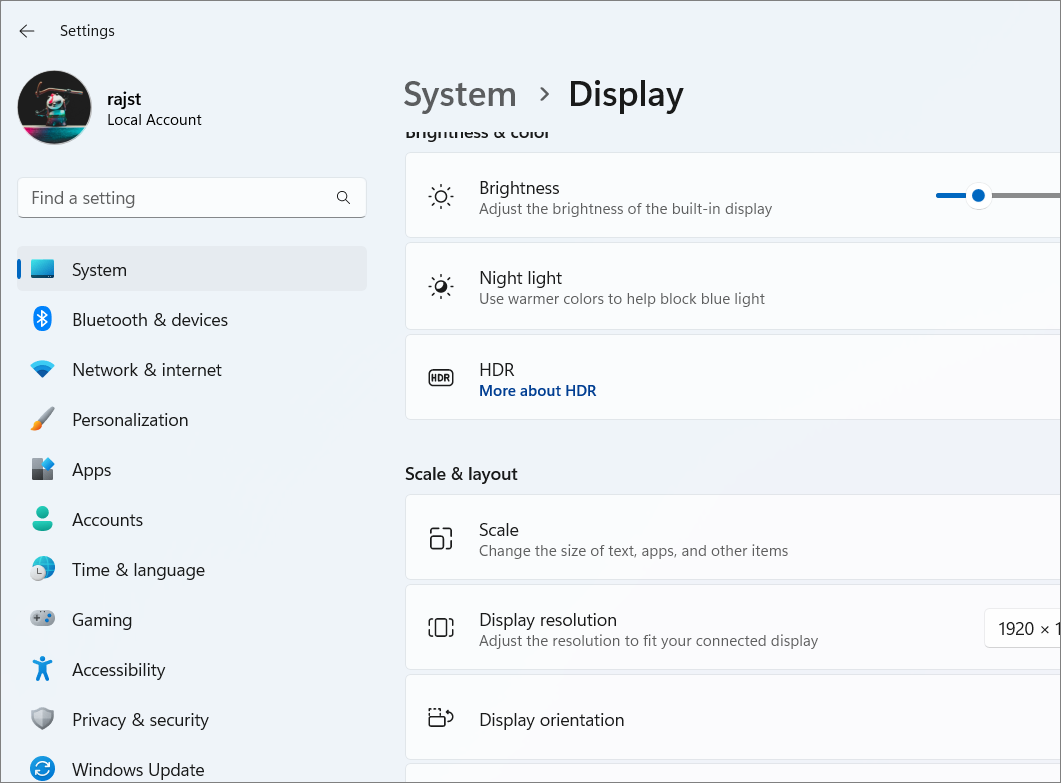Click the Display resolution monitor icon
The height and width of the screenshot is (783, 1061).
click(440, 627)
